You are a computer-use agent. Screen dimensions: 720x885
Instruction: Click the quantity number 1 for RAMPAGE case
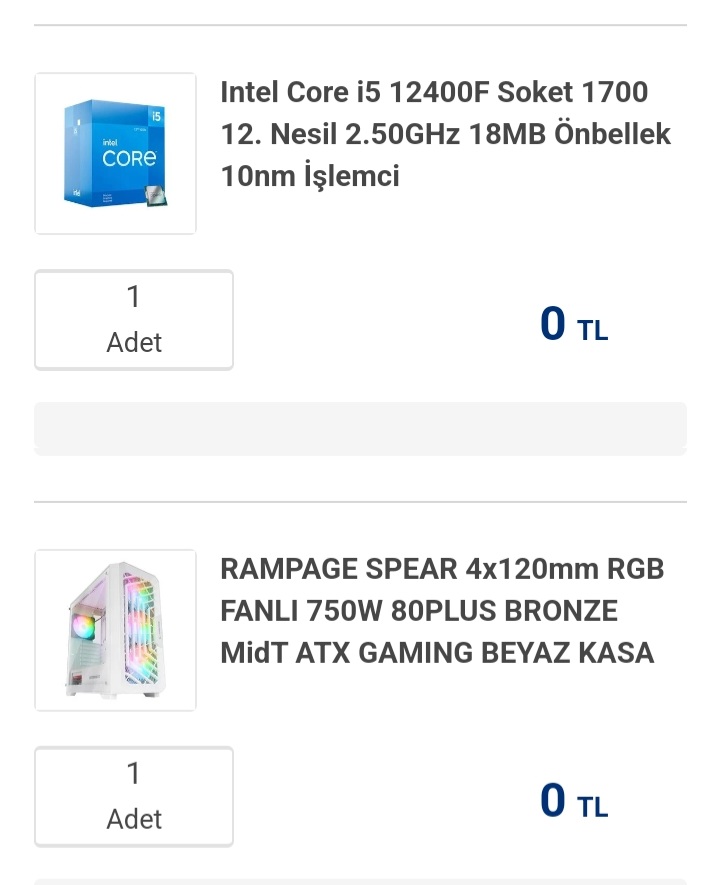tap(134, 774)
